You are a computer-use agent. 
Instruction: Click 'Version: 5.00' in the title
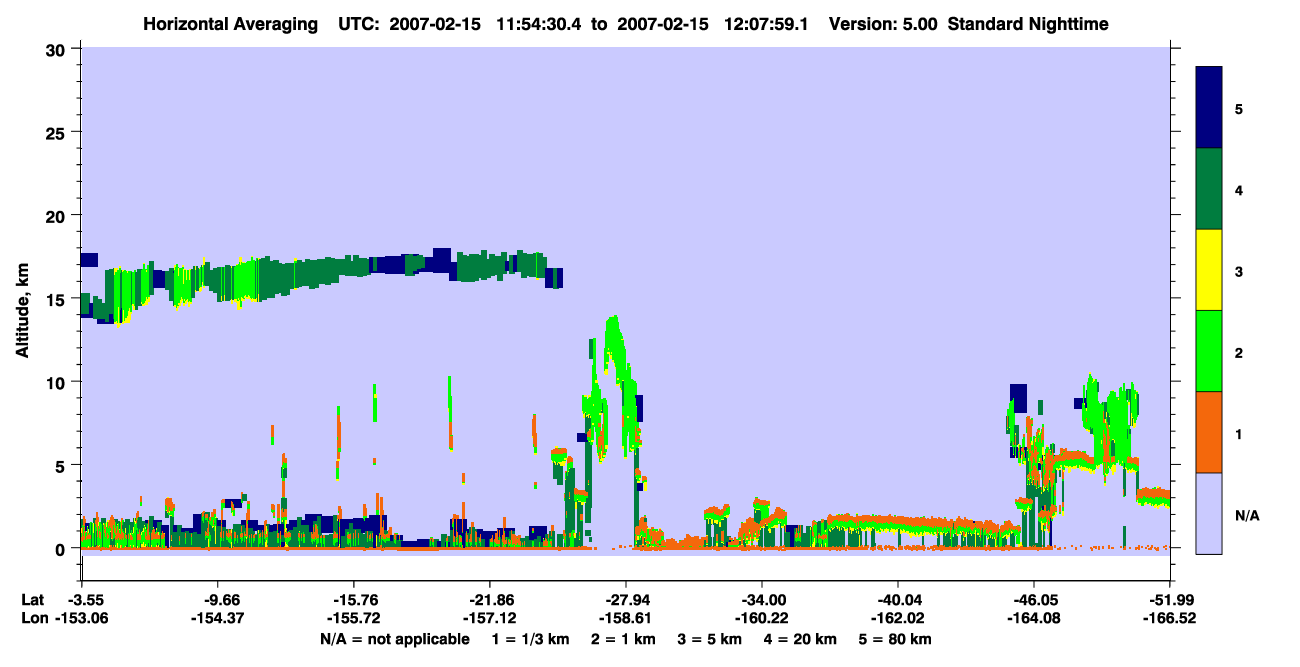884,23
